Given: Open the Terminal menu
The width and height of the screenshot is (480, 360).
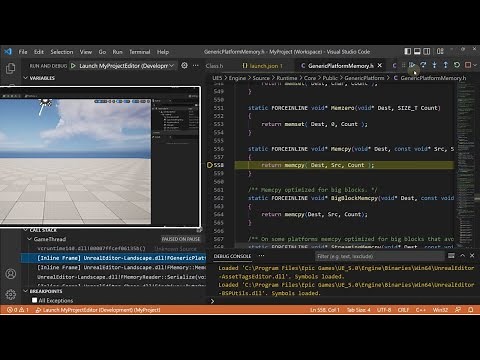Looking at the screenshot, I should tap(140, 52).
